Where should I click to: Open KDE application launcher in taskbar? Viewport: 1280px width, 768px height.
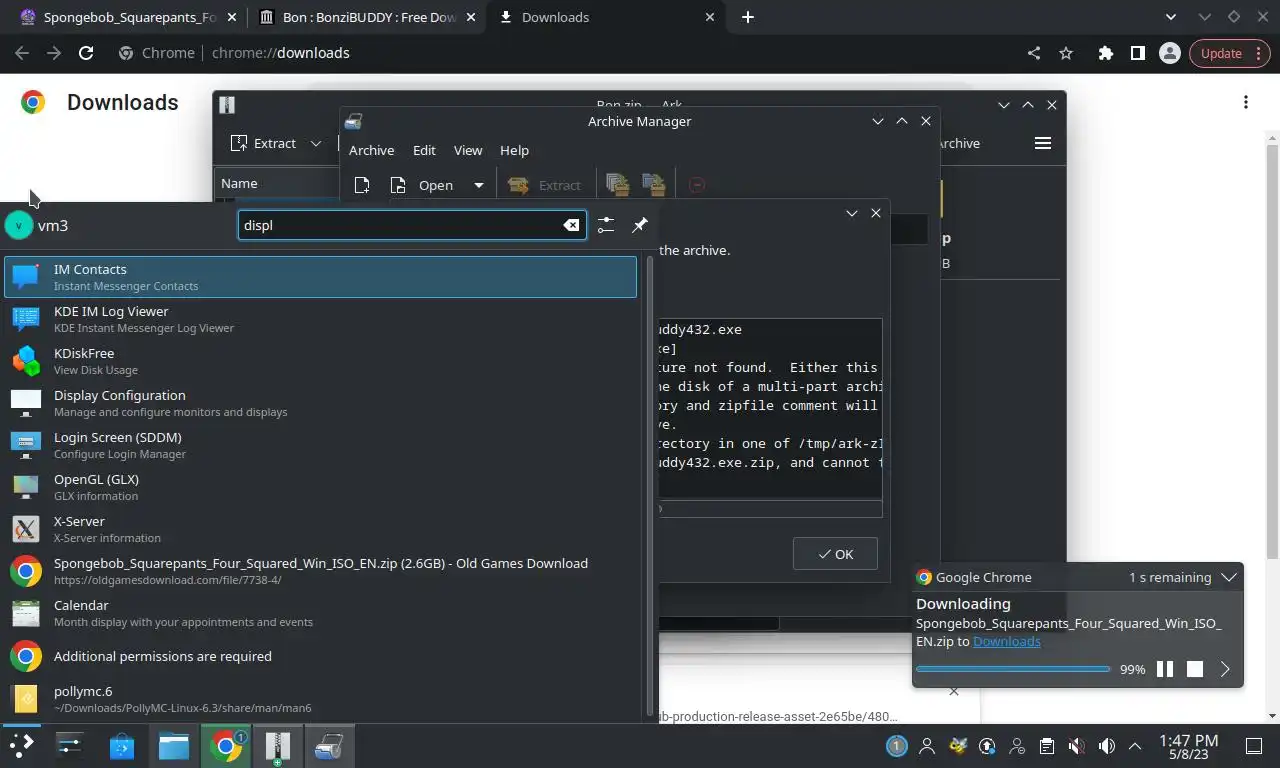coord(21,745)
